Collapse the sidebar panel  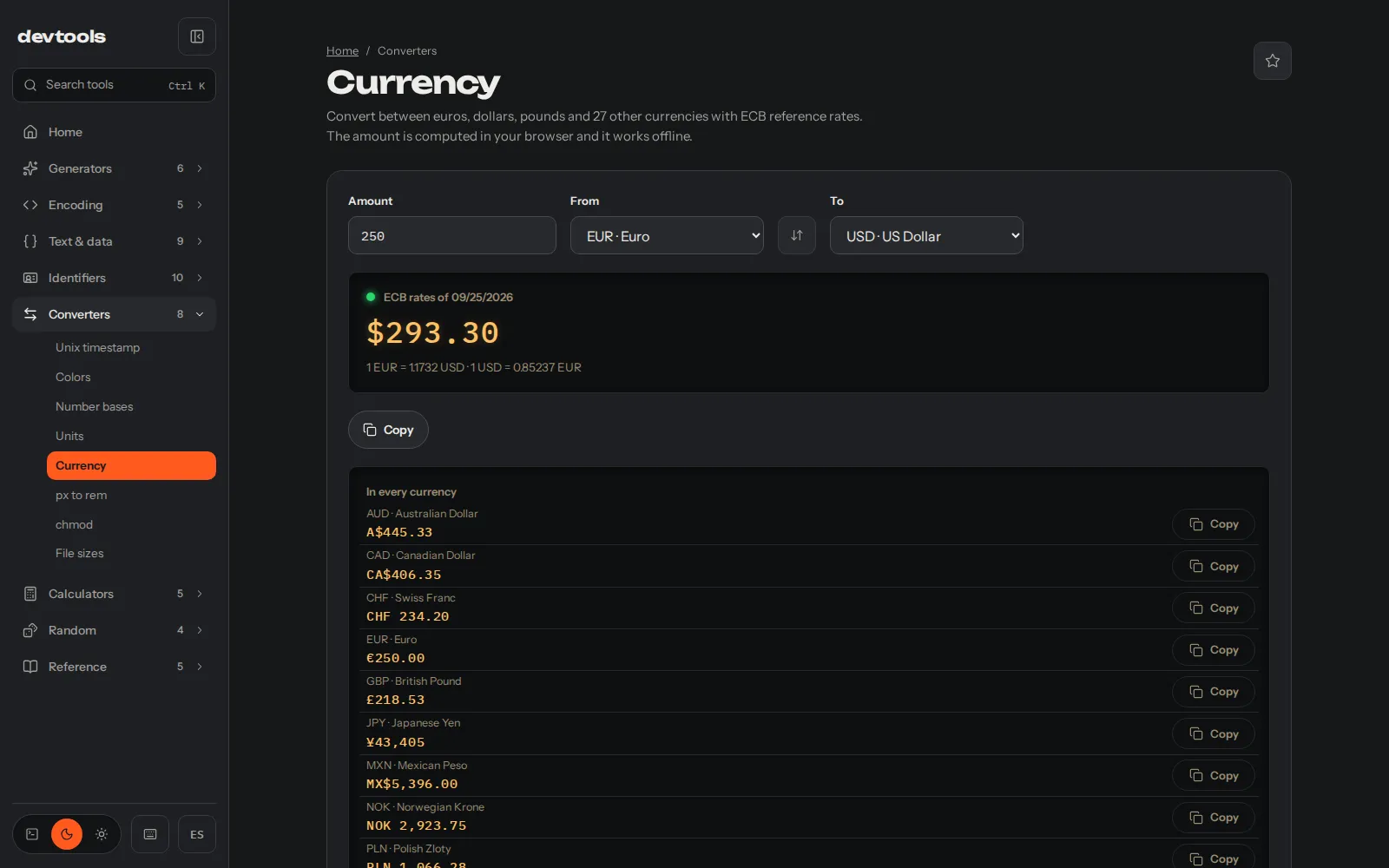(x=197, y=36)
